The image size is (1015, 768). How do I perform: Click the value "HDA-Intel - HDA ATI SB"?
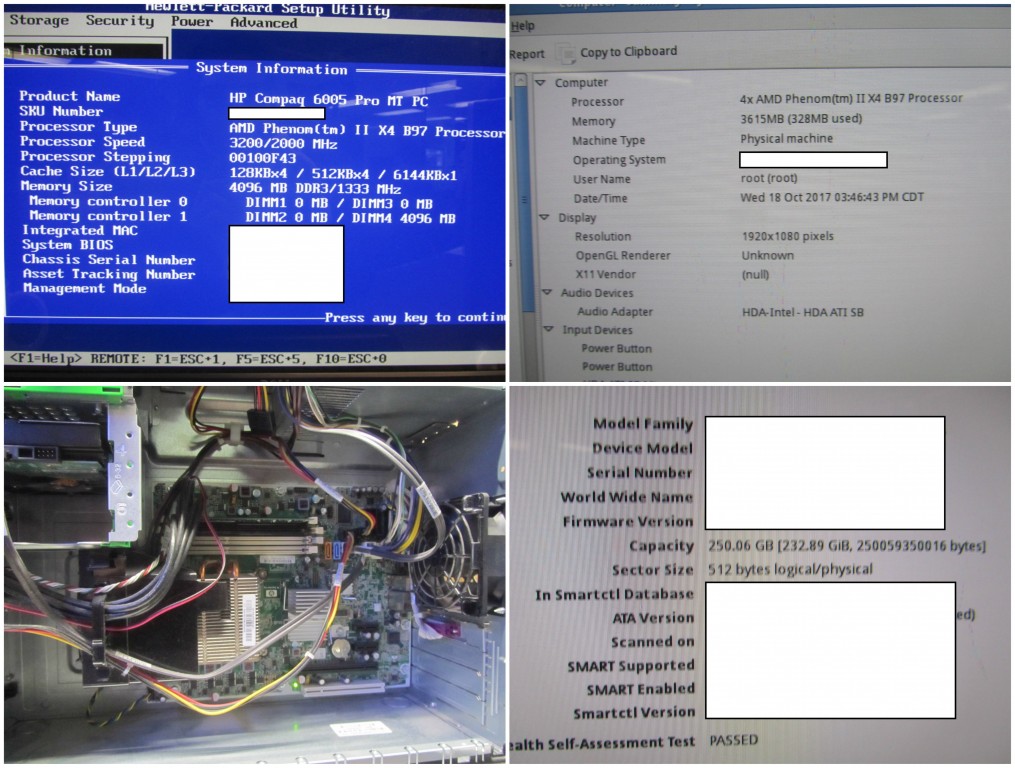(803, 312)
